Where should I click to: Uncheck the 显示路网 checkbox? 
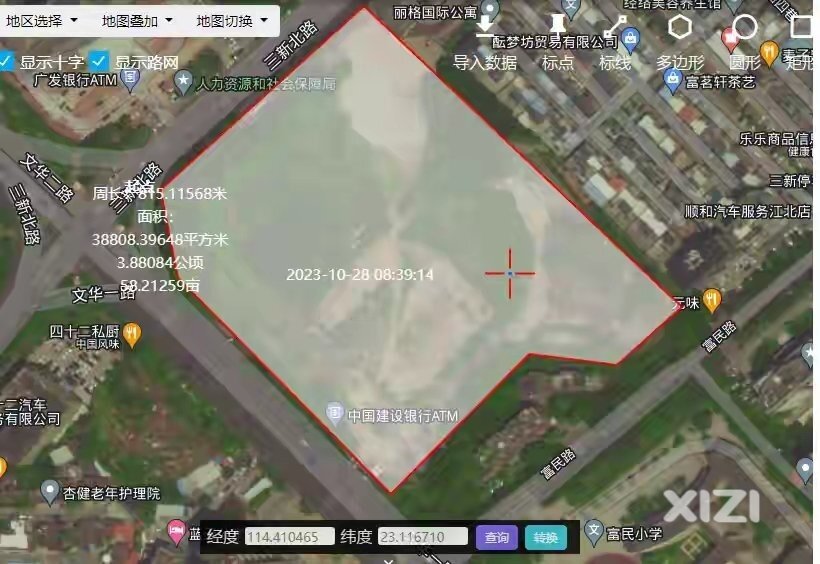pyautogui.click(x=98, y=62)
